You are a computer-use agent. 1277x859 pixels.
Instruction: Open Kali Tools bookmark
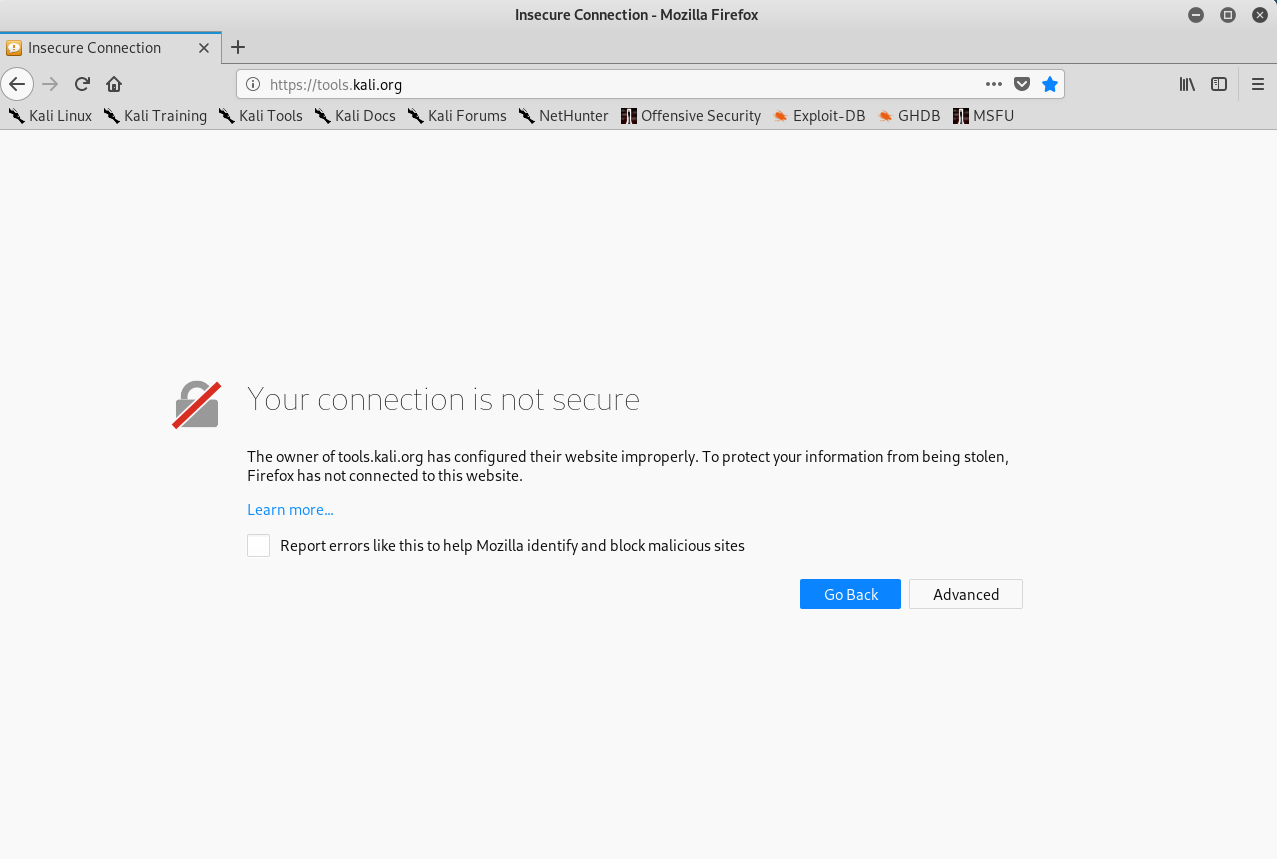261,116
